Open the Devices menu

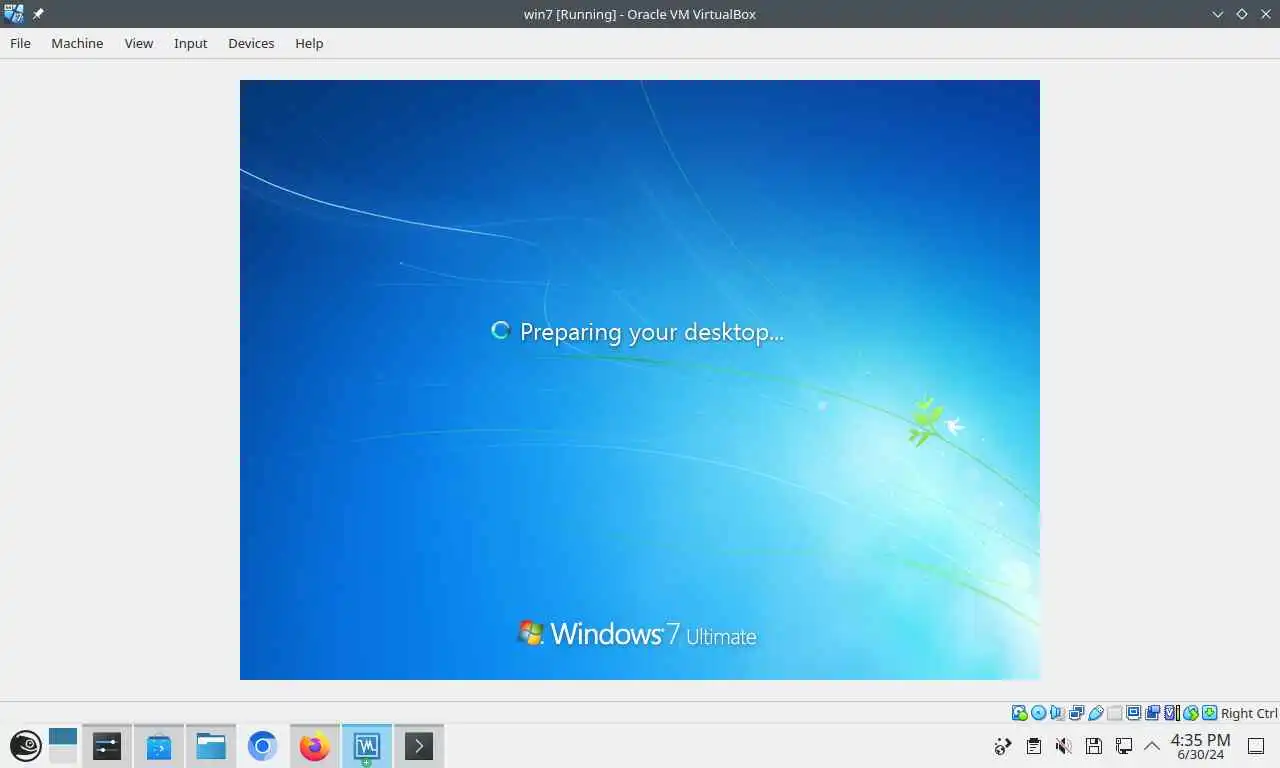251,43
